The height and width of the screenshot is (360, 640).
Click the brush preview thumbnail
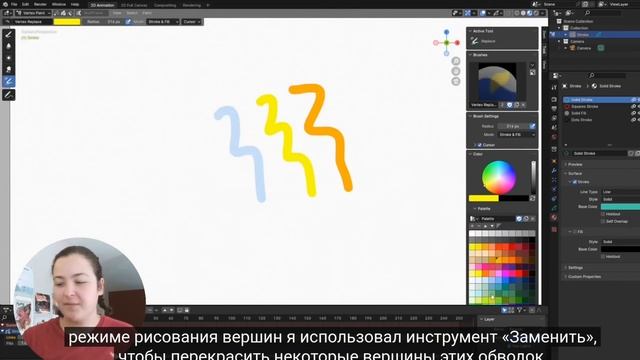[497, 82]
